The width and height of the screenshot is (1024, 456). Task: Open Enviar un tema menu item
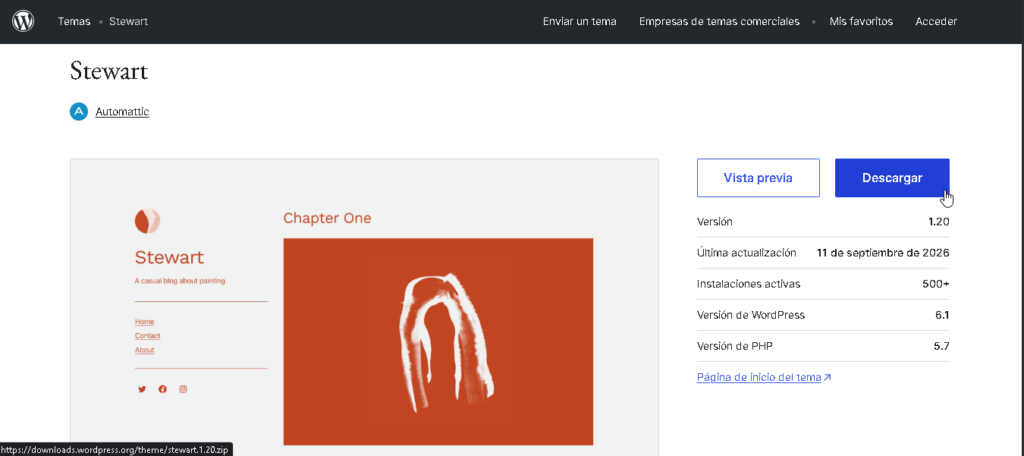tap(579, 22)
